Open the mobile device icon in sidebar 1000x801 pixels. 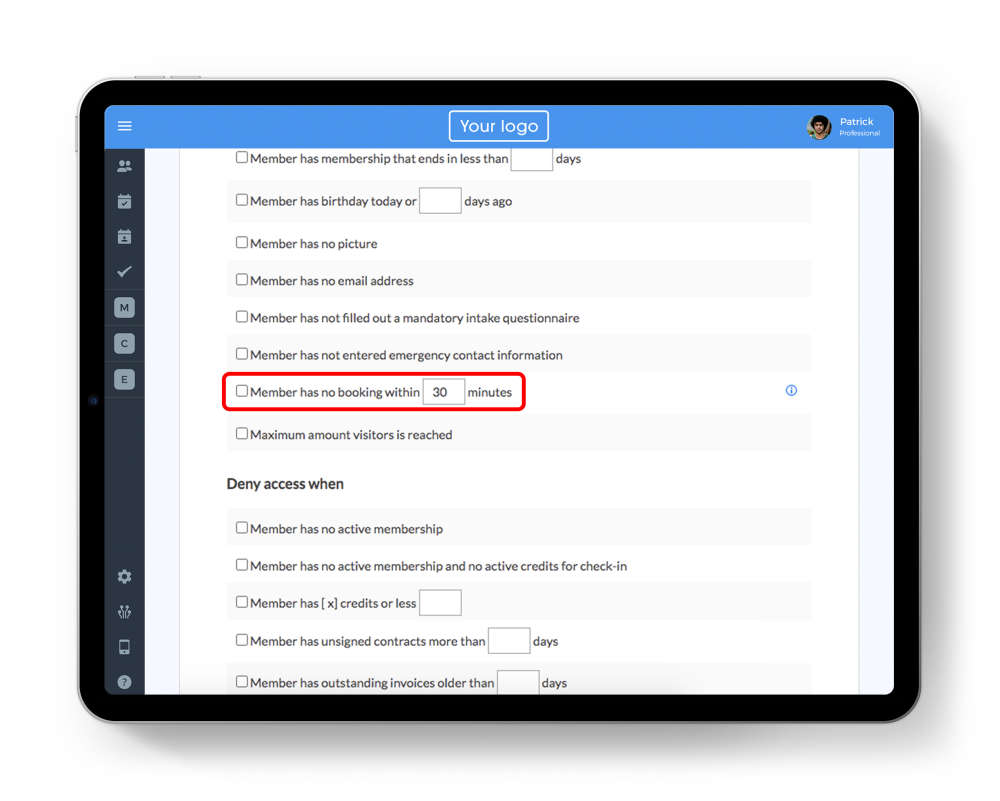tap(124, 647)
